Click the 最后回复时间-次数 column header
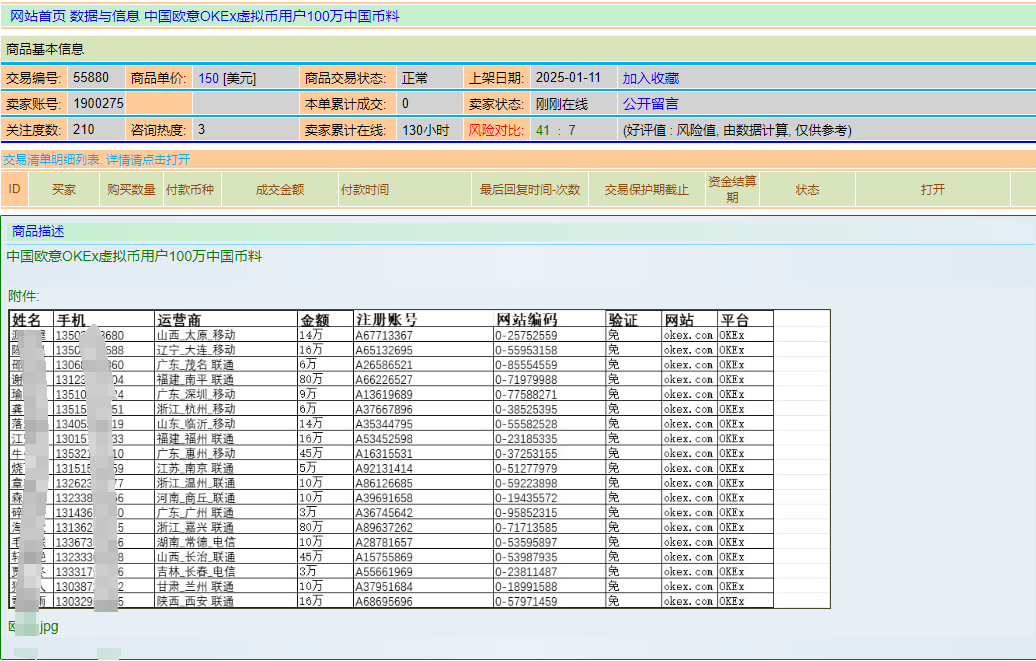This screenshot has width=1036, height=661. coord(530,190)
